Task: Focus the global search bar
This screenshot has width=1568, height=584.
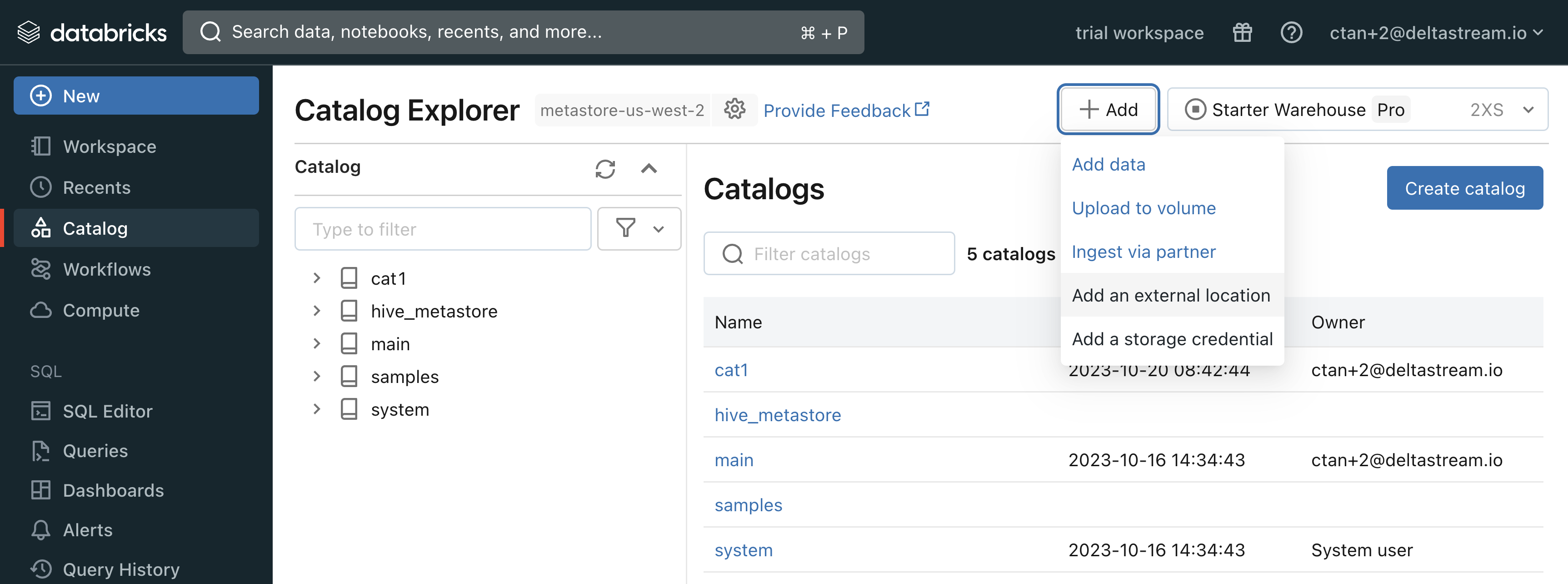Action: [x=524, y=32]
